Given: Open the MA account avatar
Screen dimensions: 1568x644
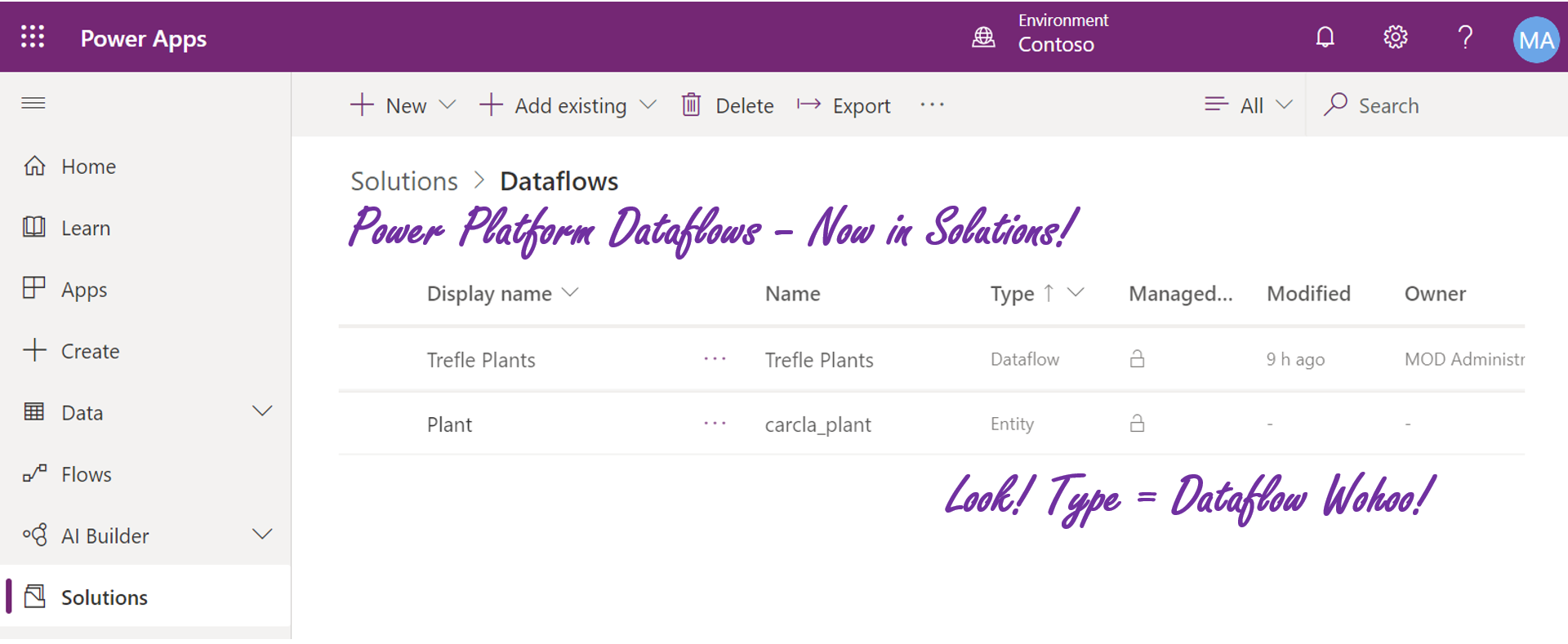Looking at the screenshot, I should coord(1535,39).
